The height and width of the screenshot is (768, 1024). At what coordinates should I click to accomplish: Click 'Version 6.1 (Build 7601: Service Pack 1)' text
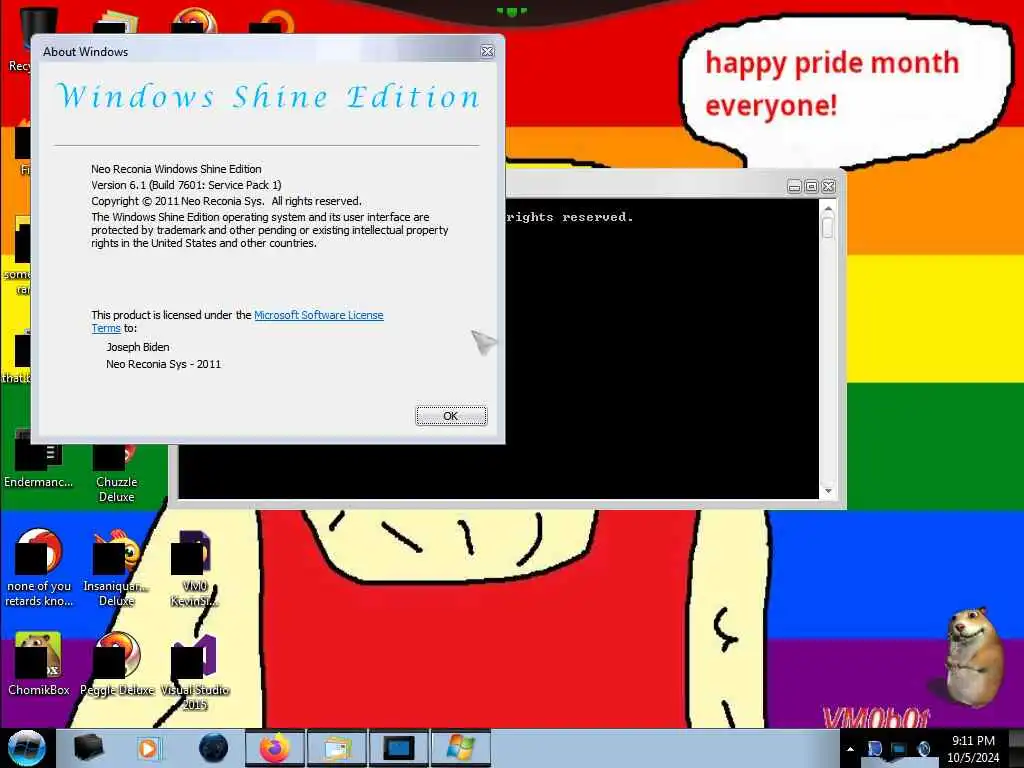click(x=186, y=185)
